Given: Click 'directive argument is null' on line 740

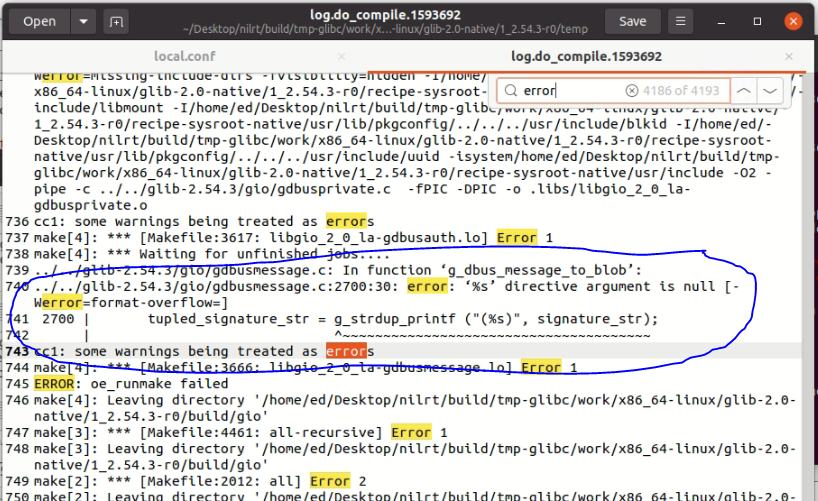Looking at the screenshot, I should [x=610, y=286].
